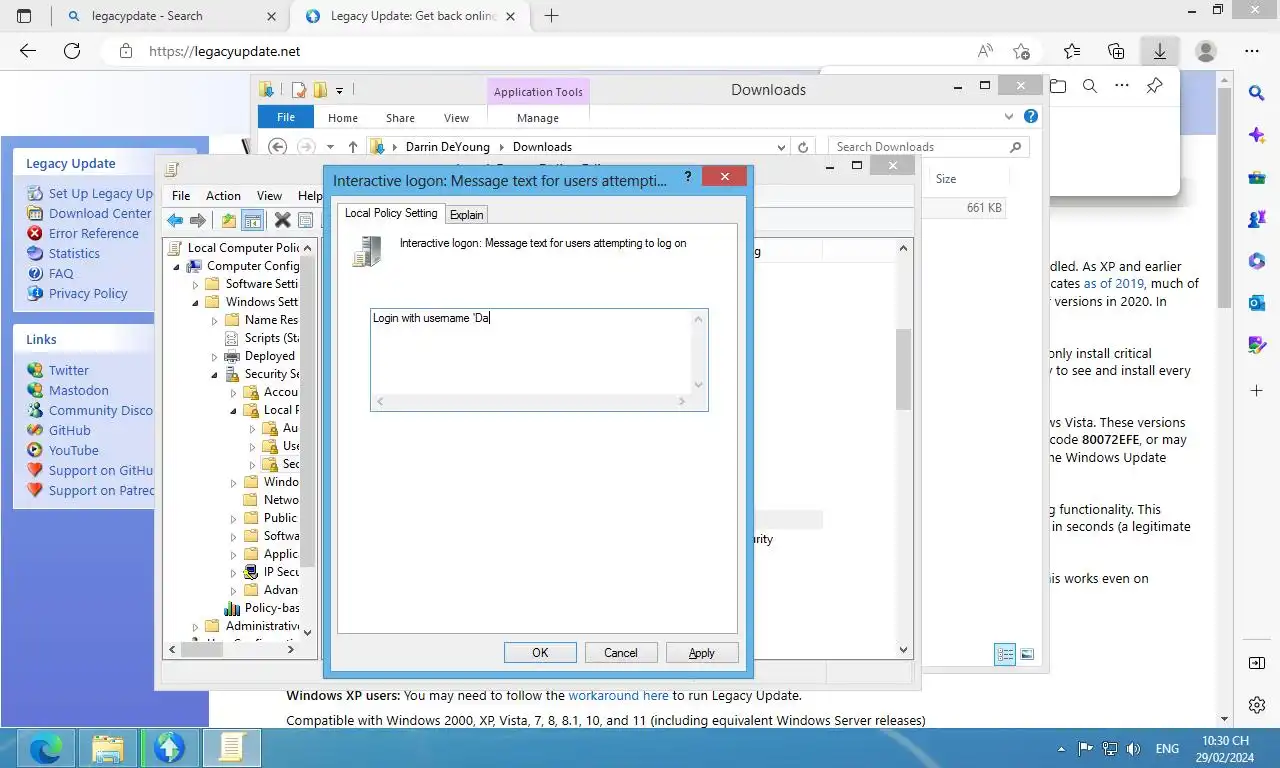Open Edge sidebar Microsoft 365 icon
This screenshot has height=768, width=1280.
tap(1257, 261)
